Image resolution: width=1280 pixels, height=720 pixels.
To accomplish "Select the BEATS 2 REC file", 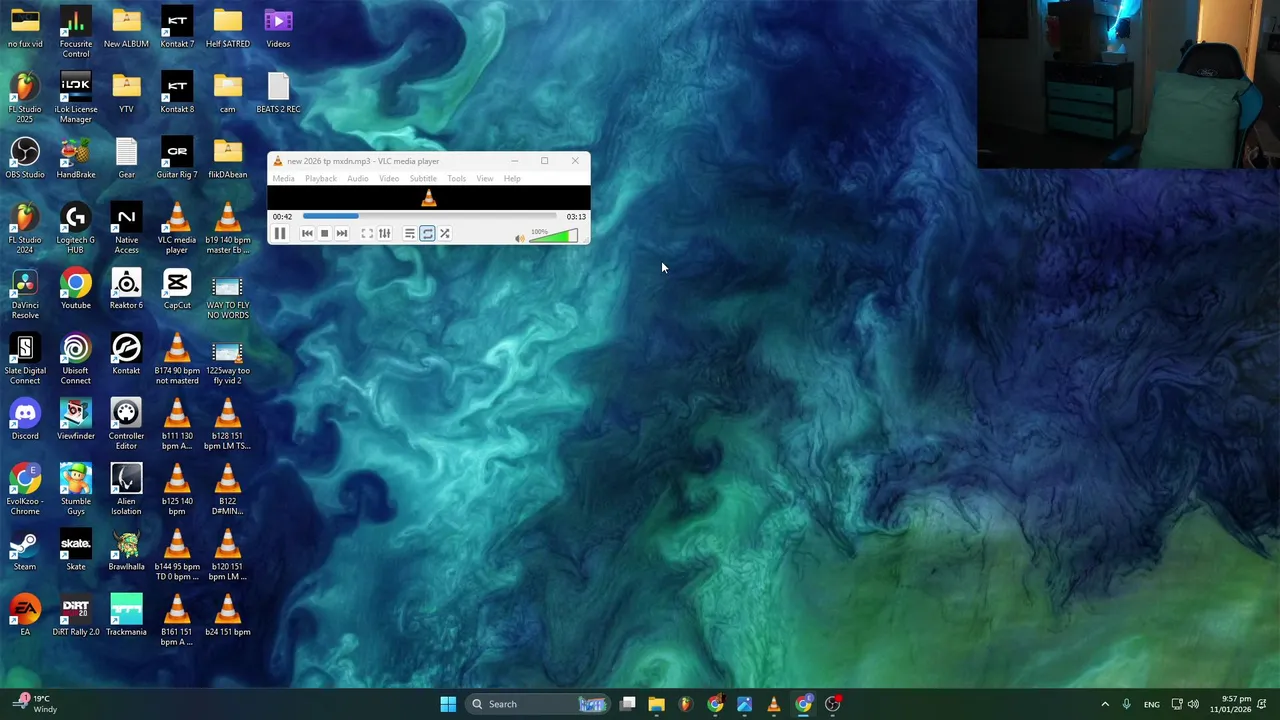I will [278, 93].
